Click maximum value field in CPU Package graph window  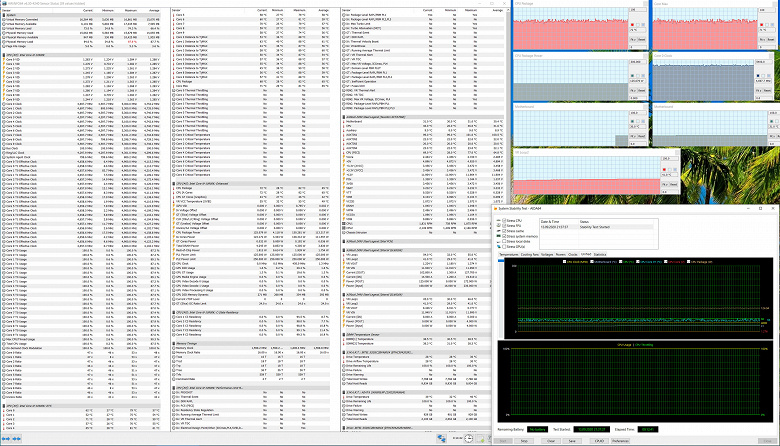pyautogui.click(x=638, y=10)
